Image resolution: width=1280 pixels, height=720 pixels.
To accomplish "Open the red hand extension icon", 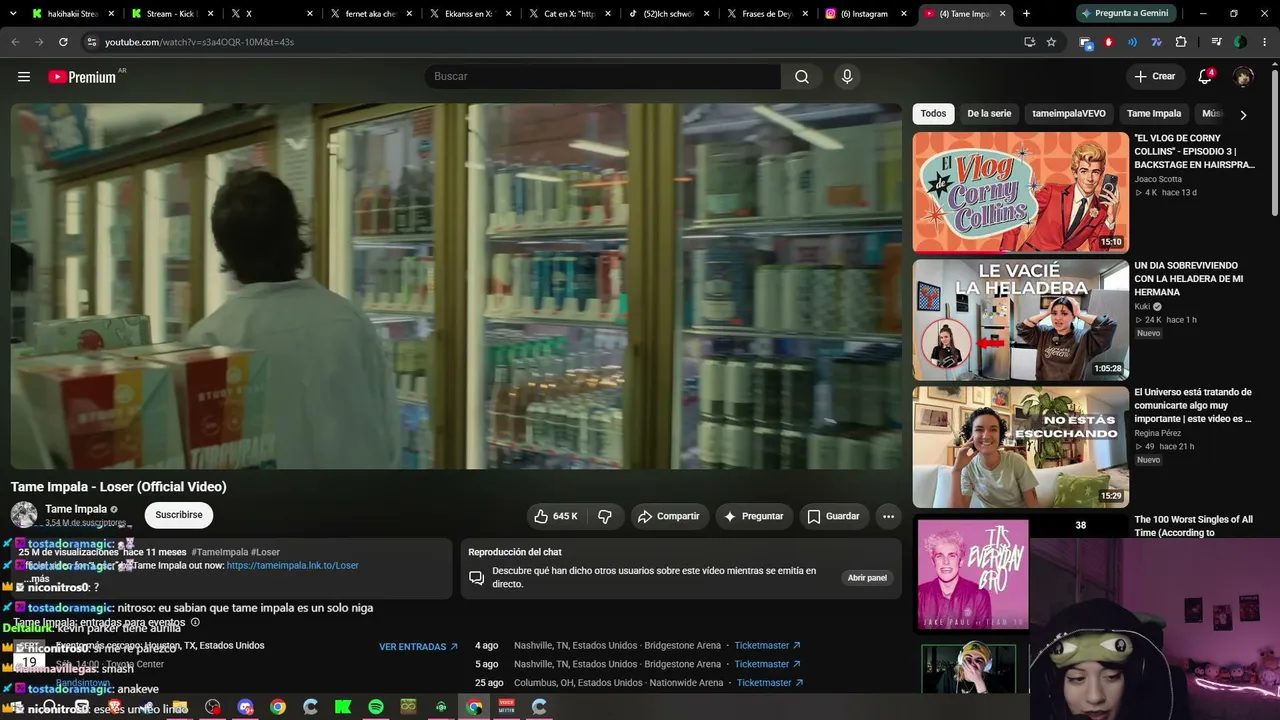I will click(x=1109, y=42).
